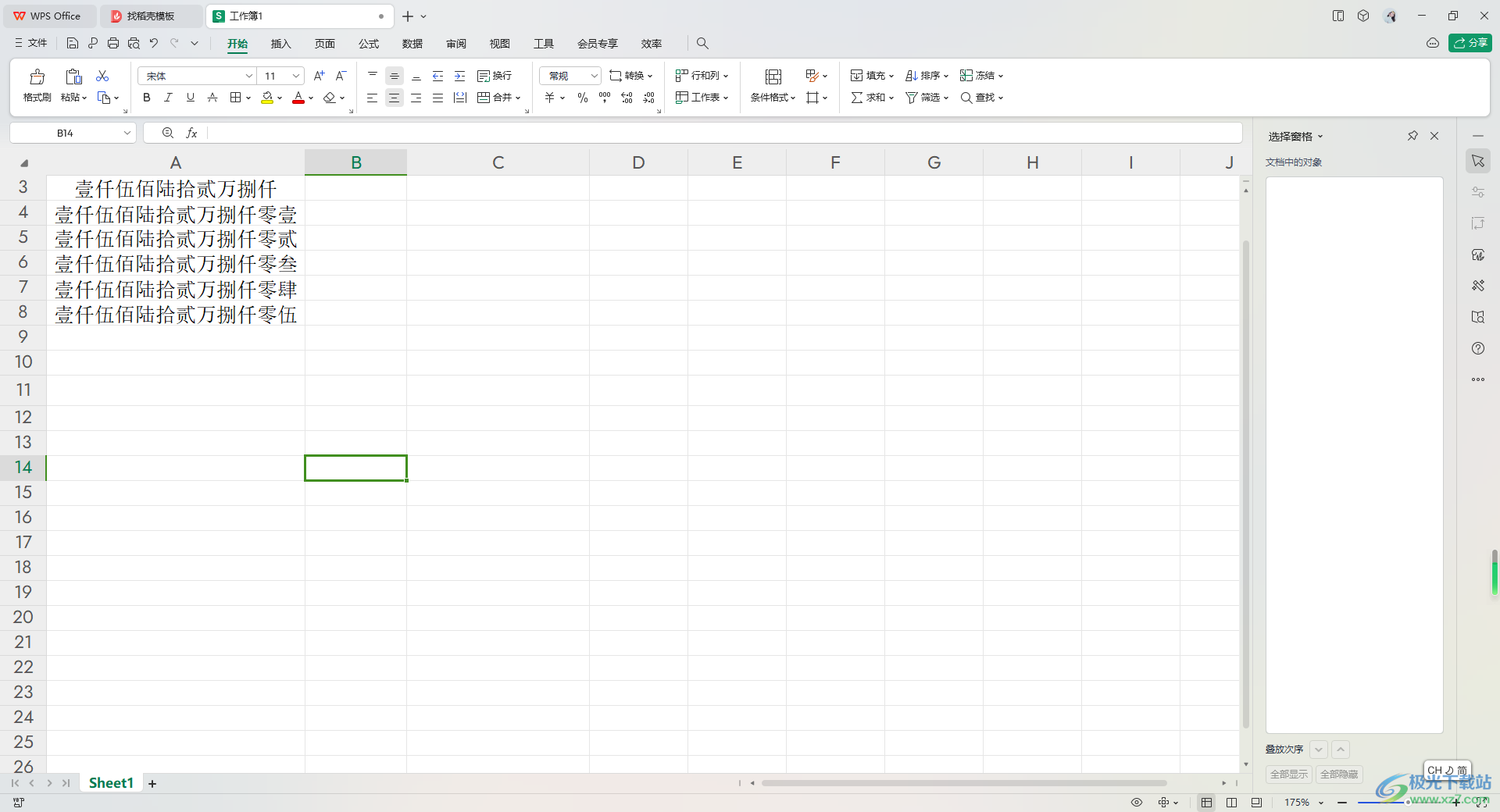Open the more options ellipsis in sidebar
1500x812 pixels.
click(x=1478, y=379)
